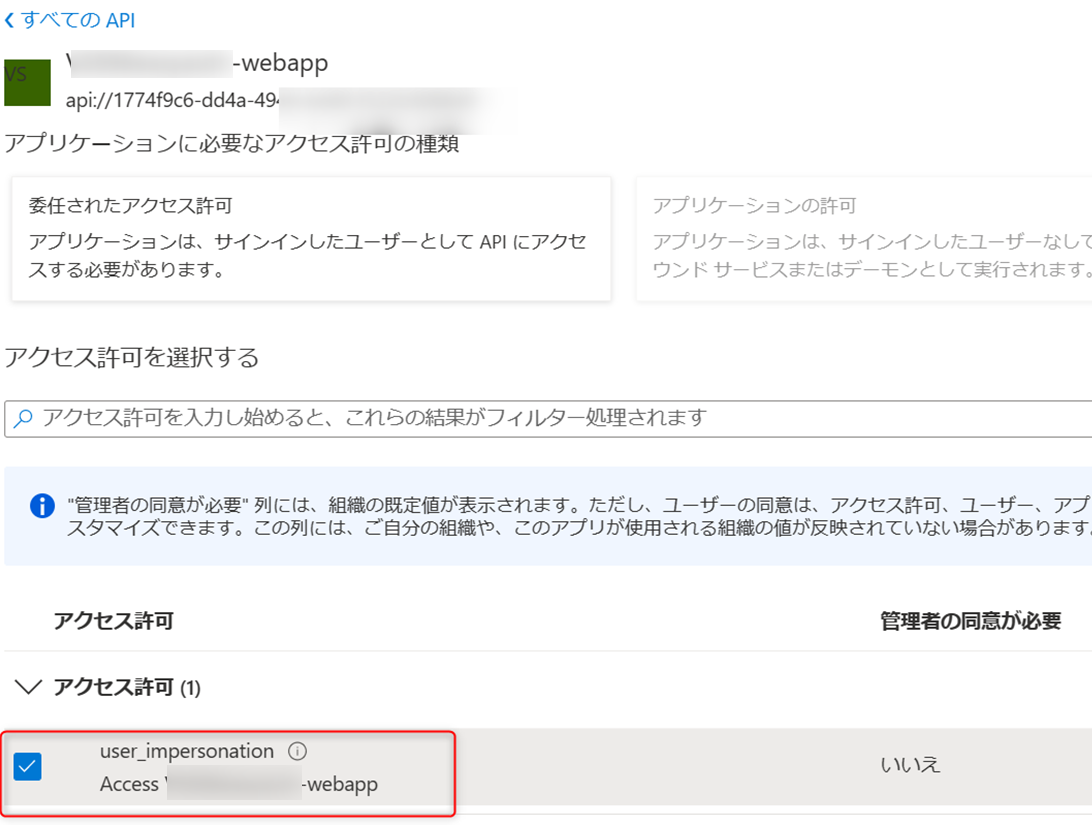Image resolution: width=1092 pixels, height=825 pixels.
Task: Click the アクセス許可 (1) group label
Action: [x=127, y=687]
